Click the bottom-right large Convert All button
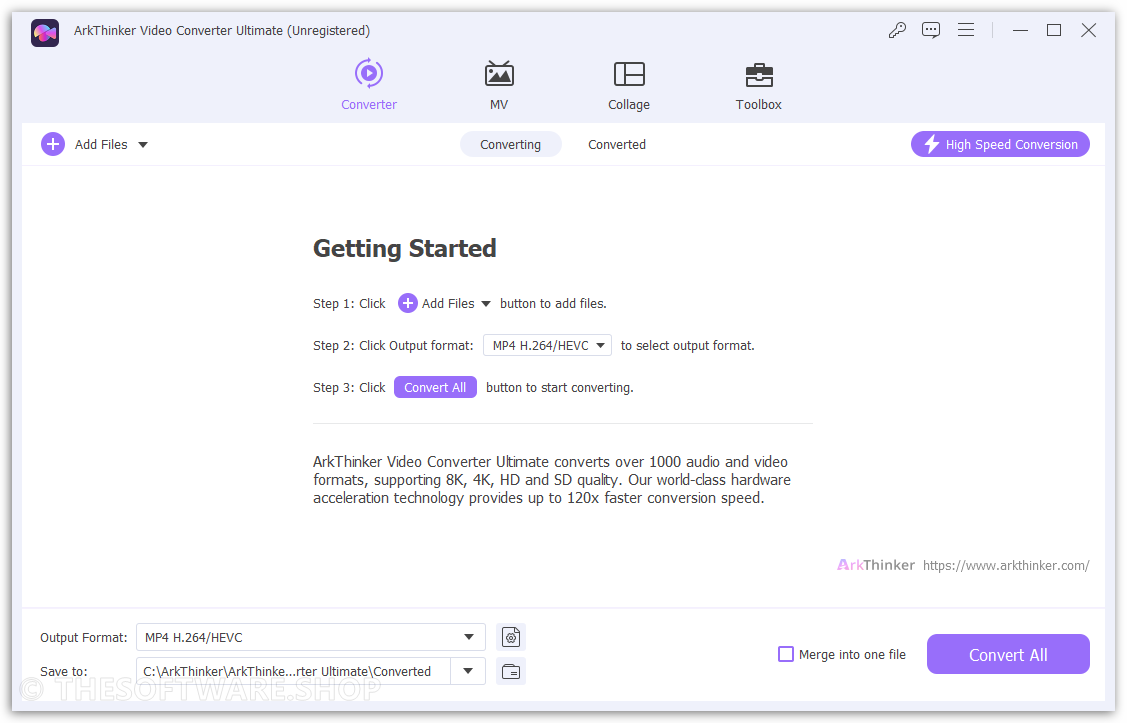The width and height of the screenshot is (1127, 723). [x=1008, y=654]
